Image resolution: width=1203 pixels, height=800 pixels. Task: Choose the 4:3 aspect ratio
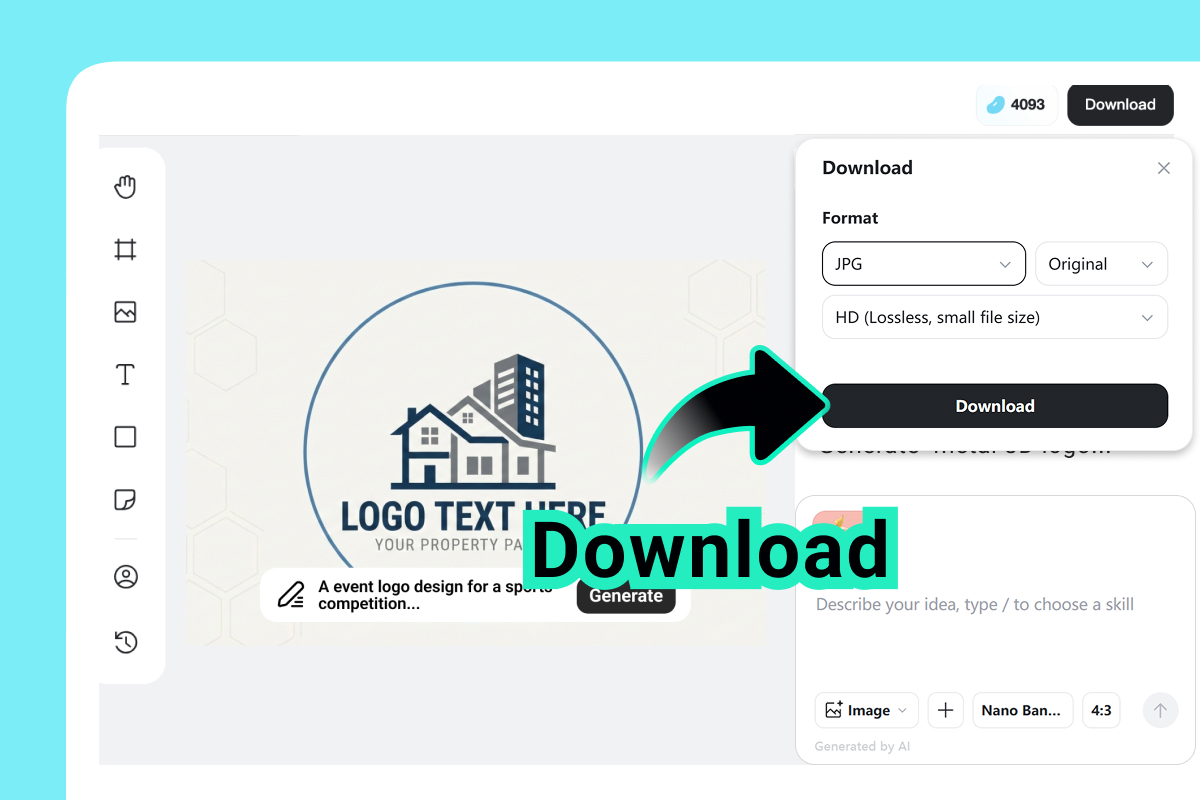tap(1101, 710)
